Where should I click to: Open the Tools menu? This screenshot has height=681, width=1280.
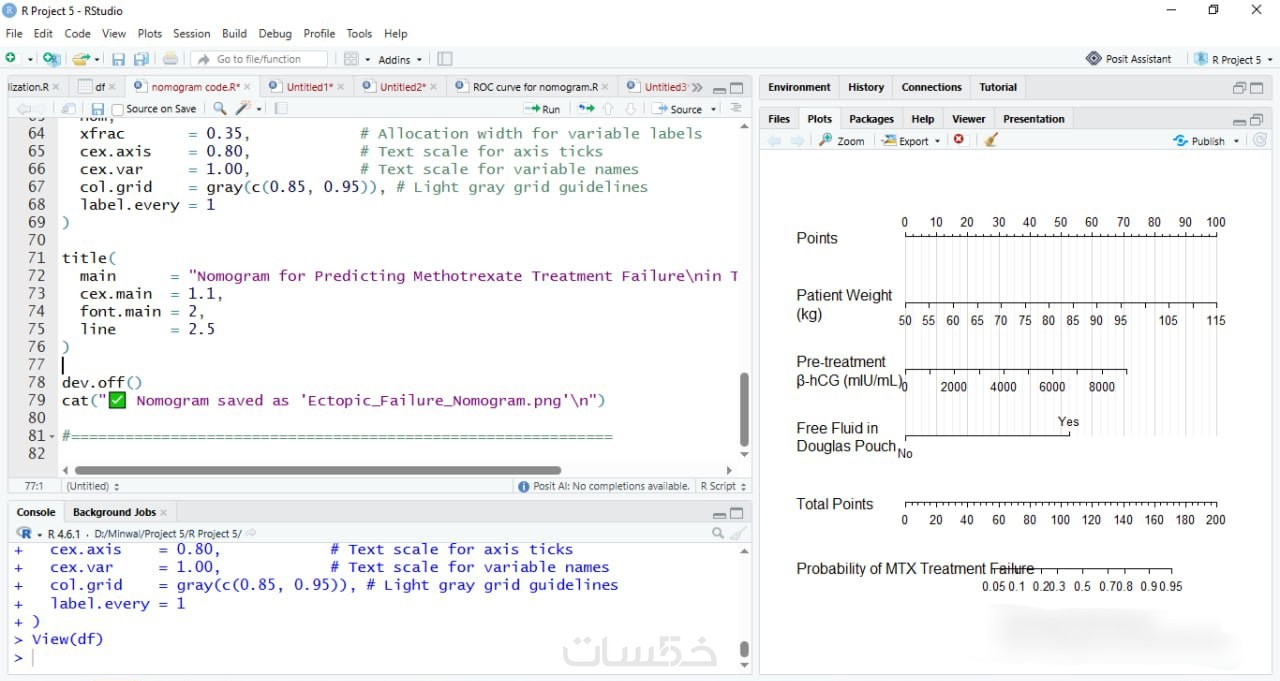(359, 33)
